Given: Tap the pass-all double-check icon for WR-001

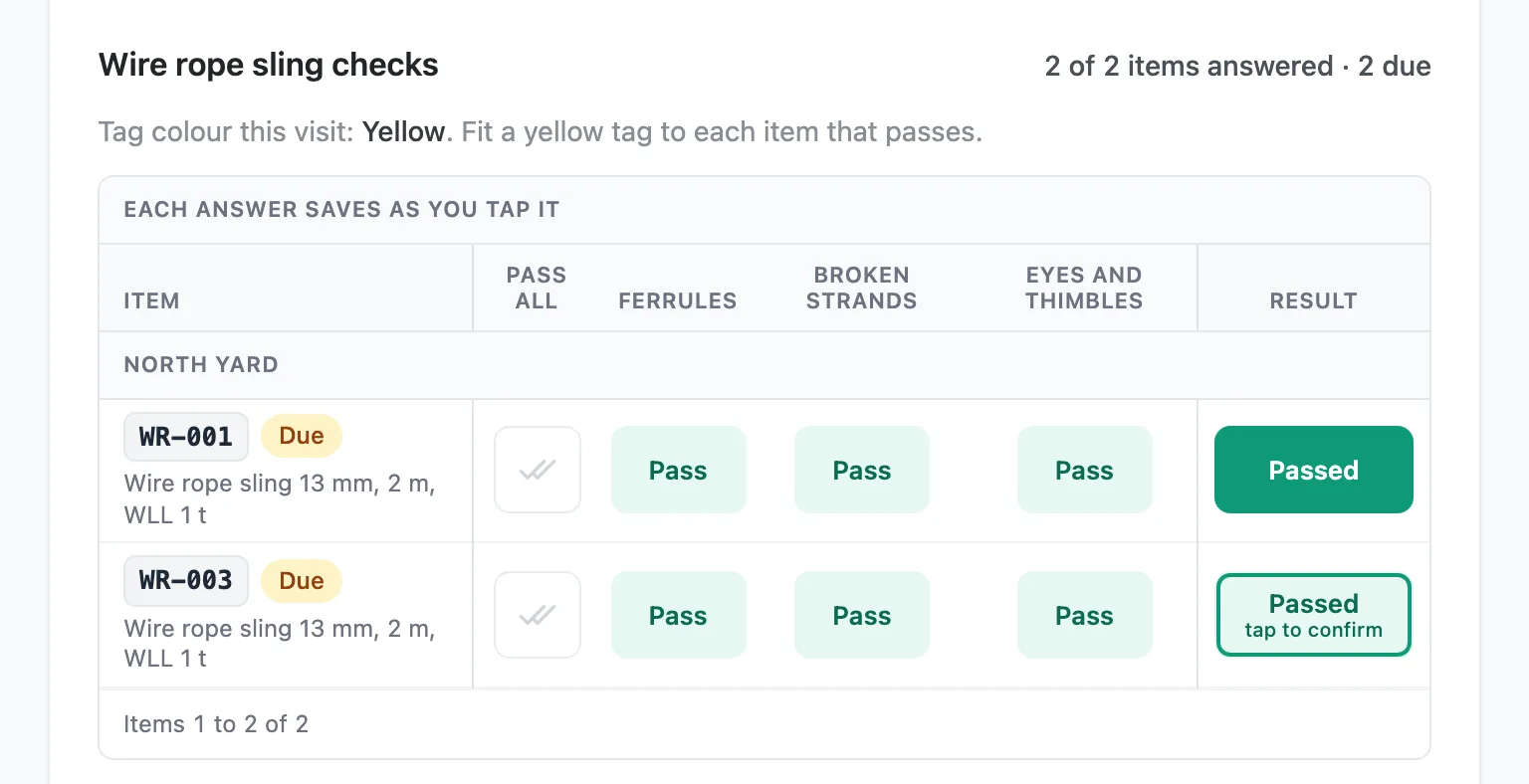Looking at the screenshot, I should click(x=538, y=470).
